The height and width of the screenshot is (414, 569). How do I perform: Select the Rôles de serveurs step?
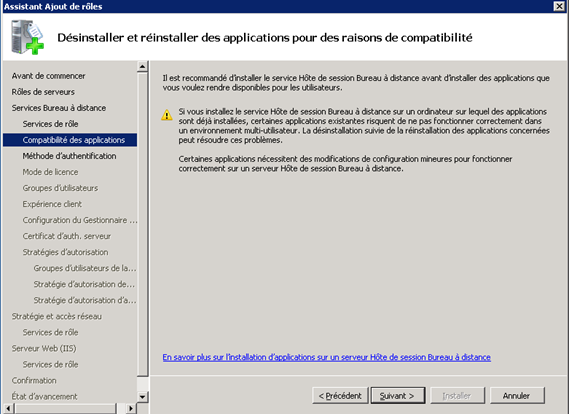pos(43,92)
